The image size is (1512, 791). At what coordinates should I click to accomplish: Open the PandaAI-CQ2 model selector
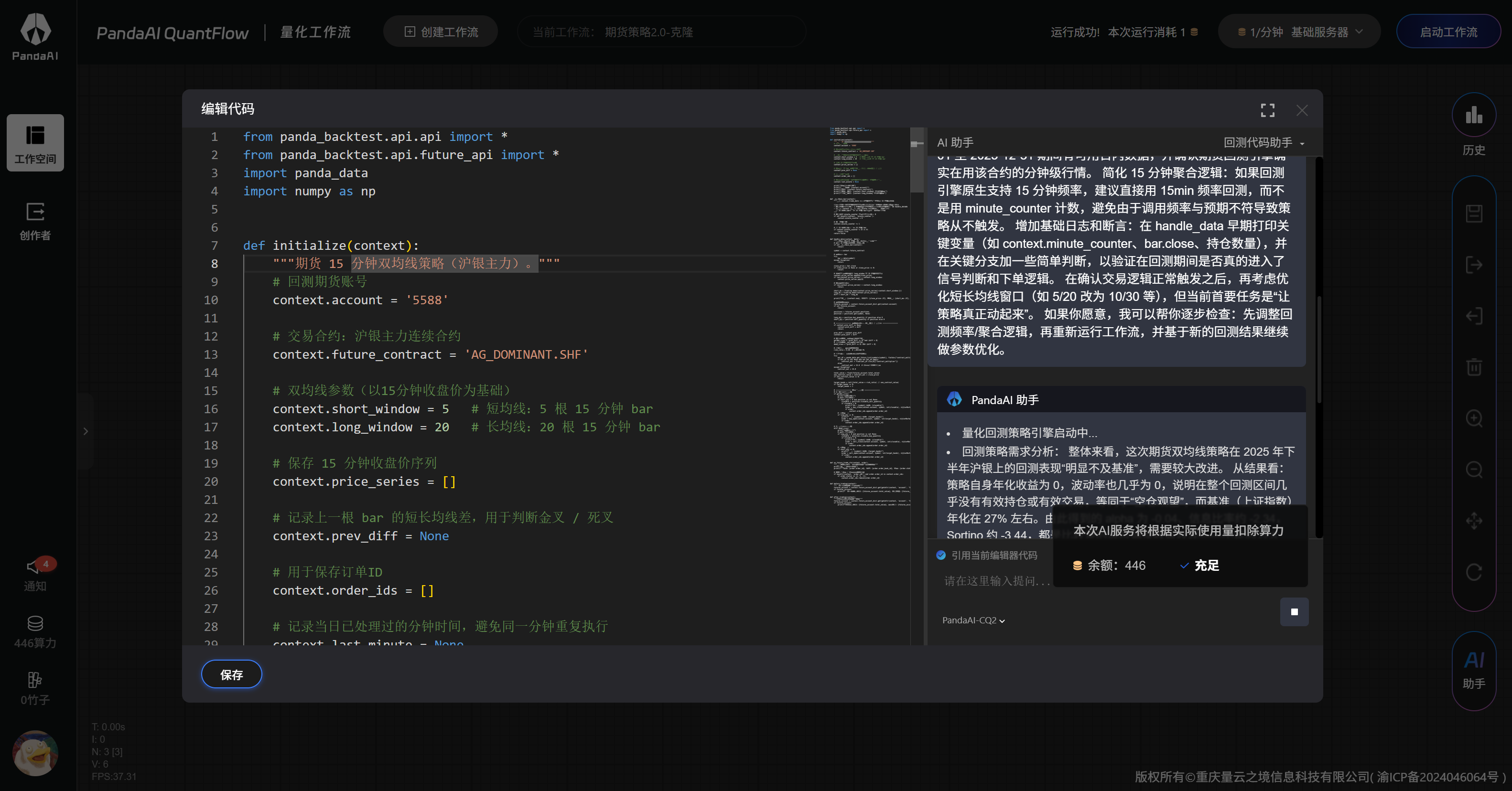pyautogui.click(x=973, y=620)
